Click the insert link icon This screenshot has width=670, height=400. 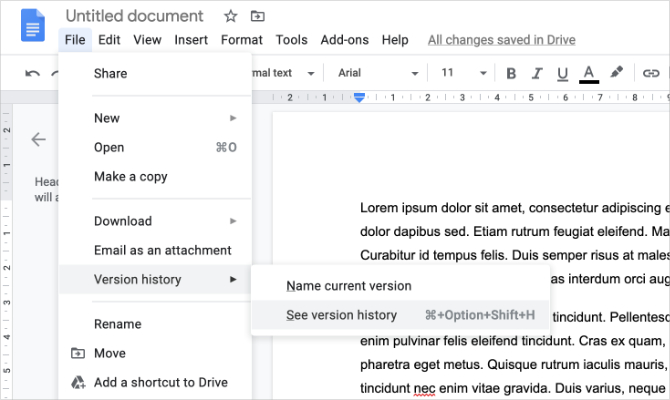point(651,73)
